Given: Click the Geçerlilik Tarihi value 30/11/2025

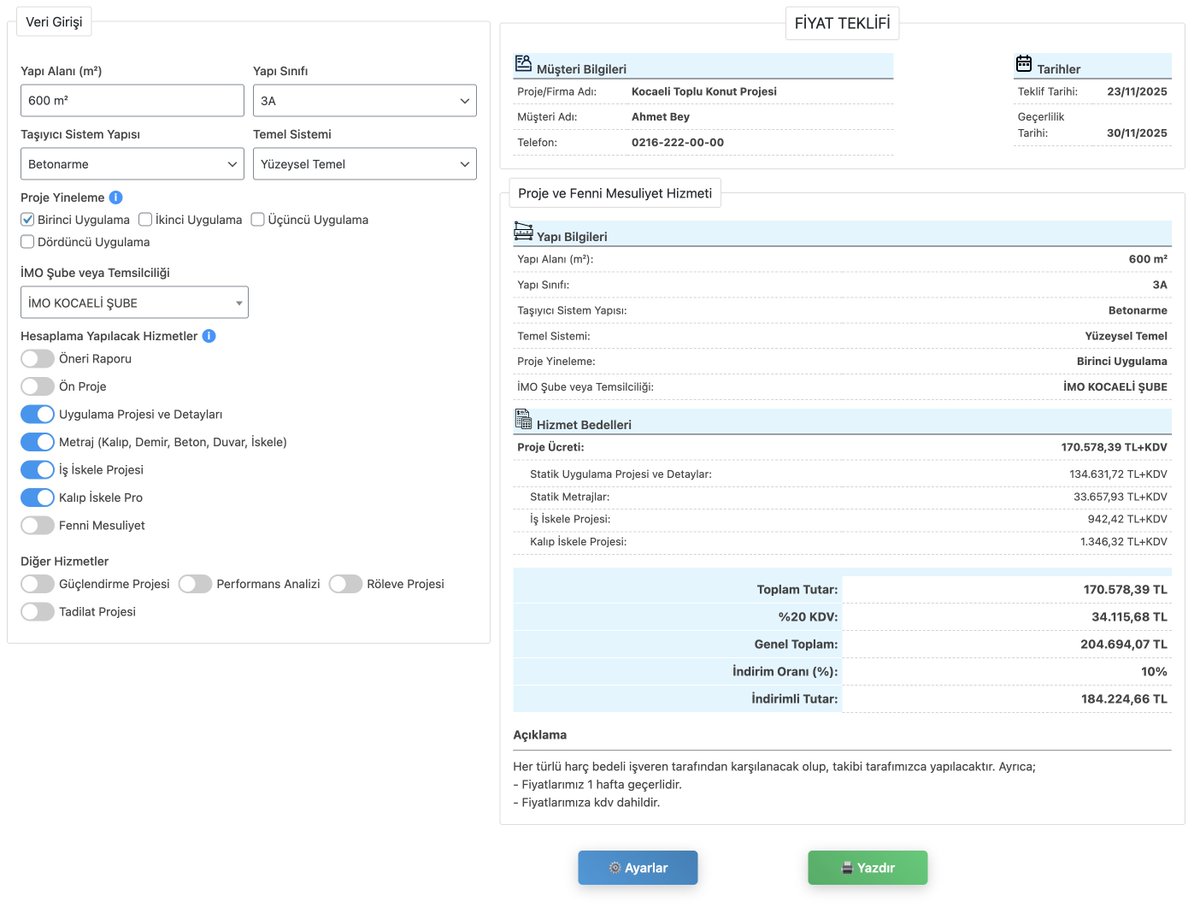Looking at the screenshot, I should click(1137, 133).
